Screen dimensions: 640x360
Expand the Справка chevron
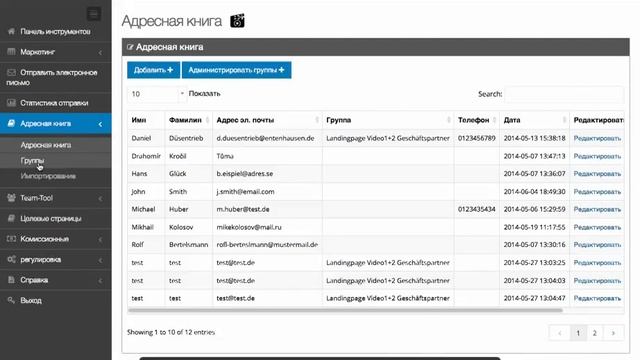(x=100, y=280)
